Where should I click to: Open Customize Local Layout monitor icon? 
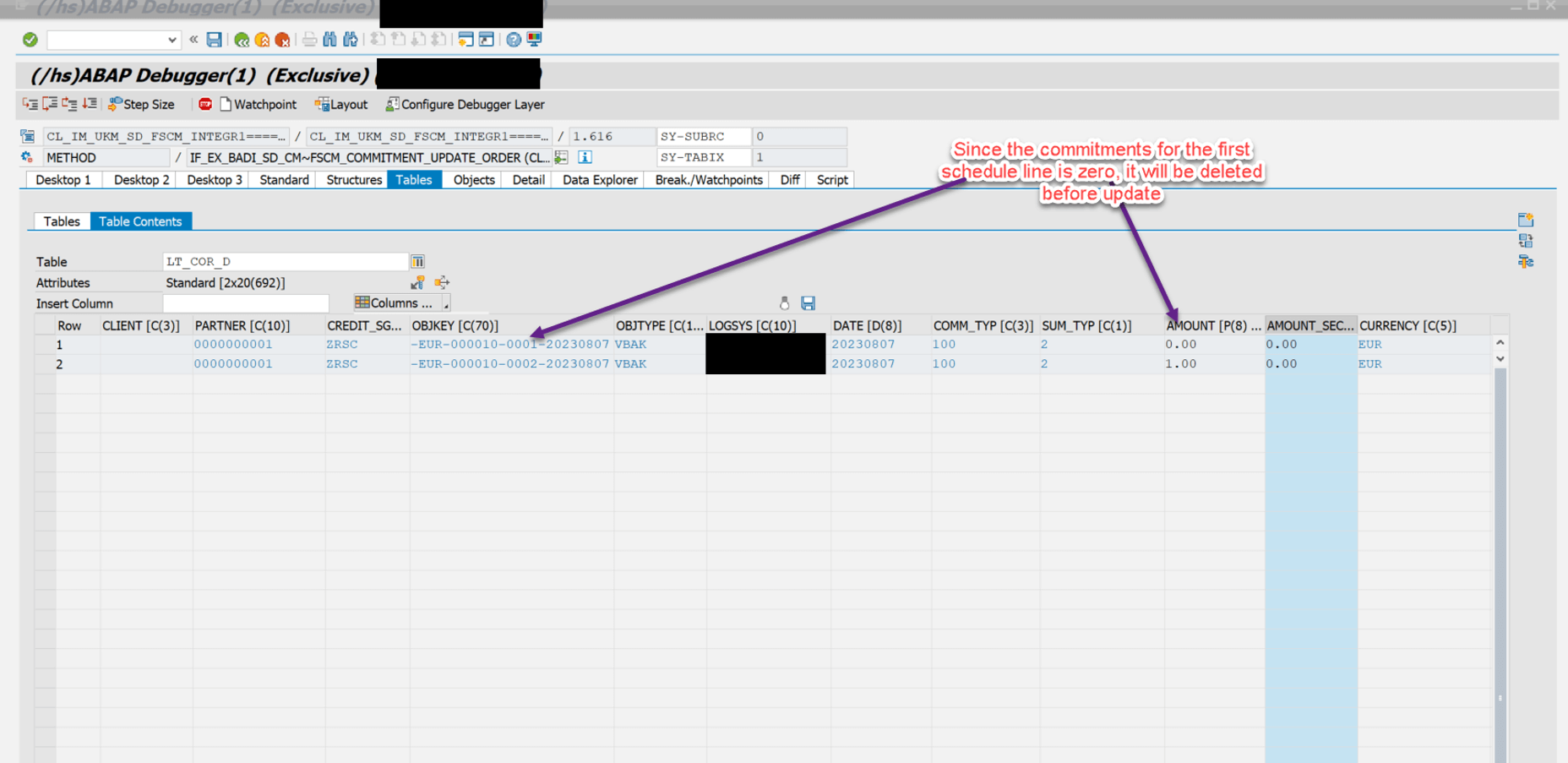(x=533, y=39)
